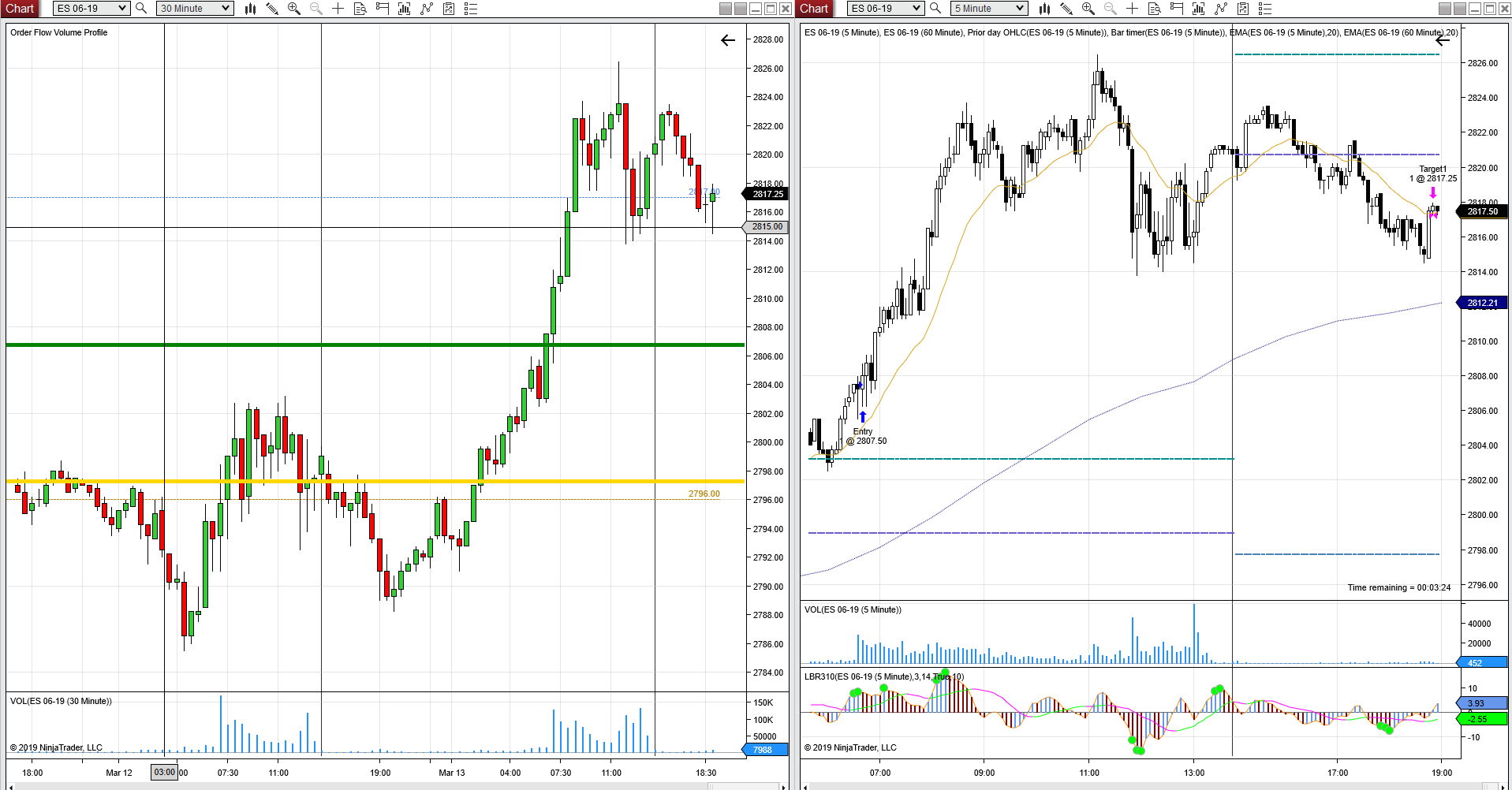1512x790 pixels.
Task: Open Indicators dialog in 5 Minute chart
Action: point(1221,8)
